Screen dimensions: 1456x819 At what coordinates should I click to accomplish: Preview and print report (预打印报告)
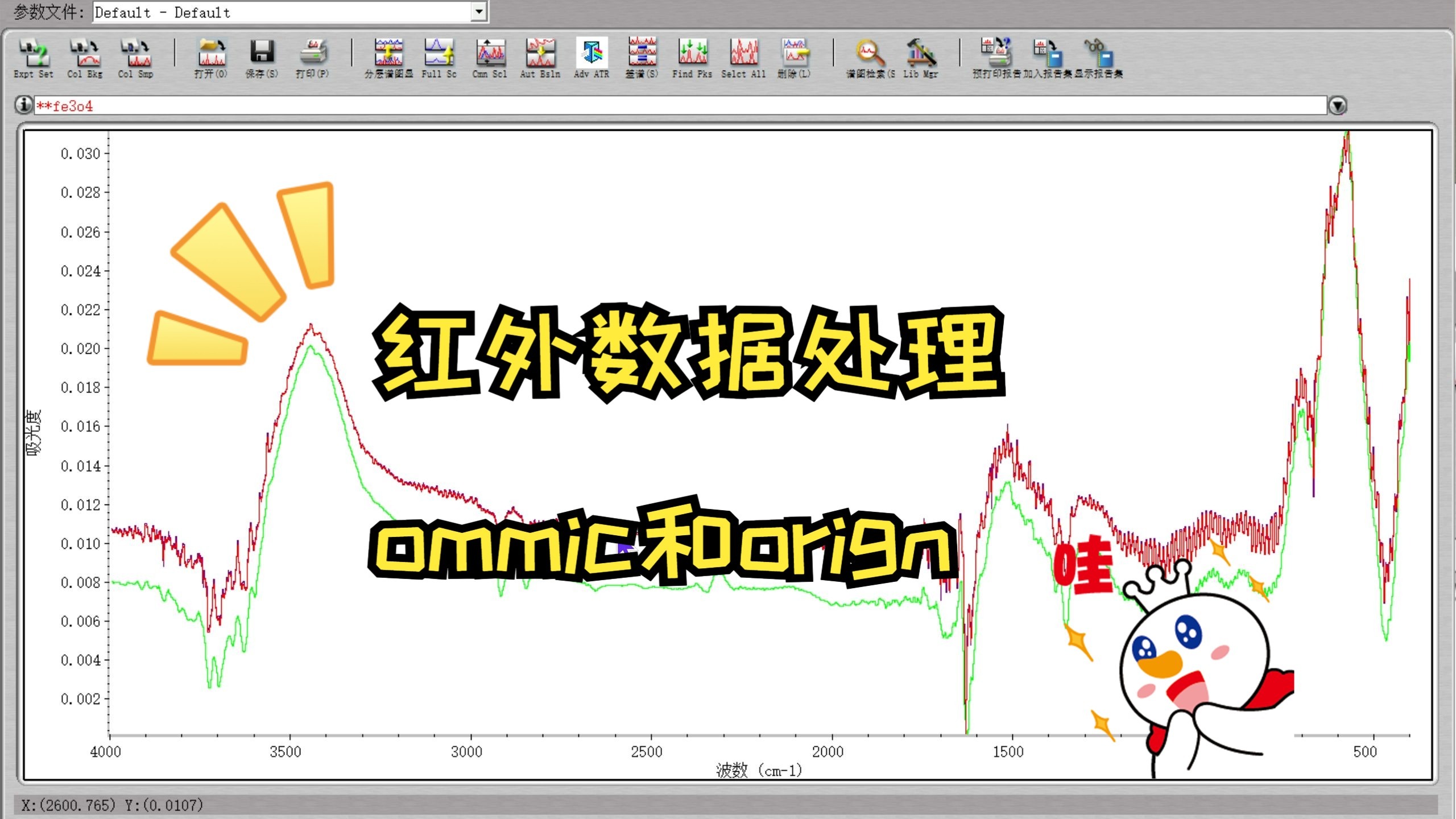tap(997, 57)
